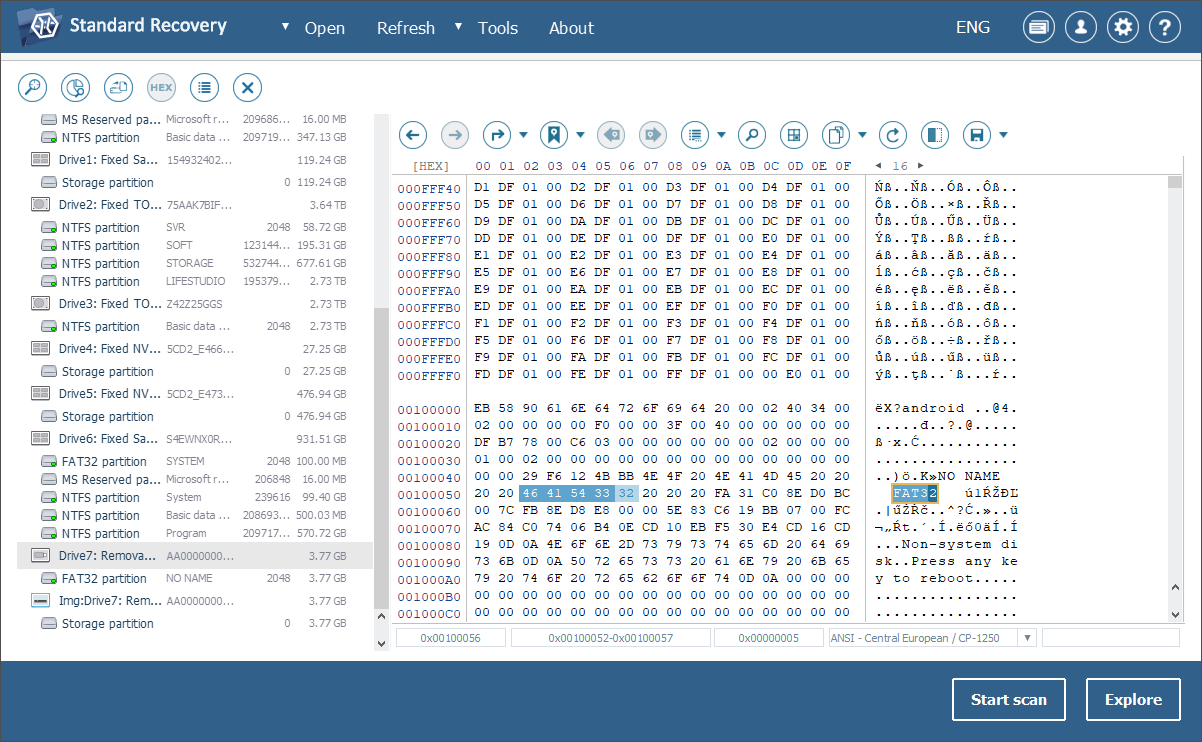The height and width of the screenshot is (742, 1202).
Task: Expand the bookmark icon's dropdown arrow
Action: (580, 135)
